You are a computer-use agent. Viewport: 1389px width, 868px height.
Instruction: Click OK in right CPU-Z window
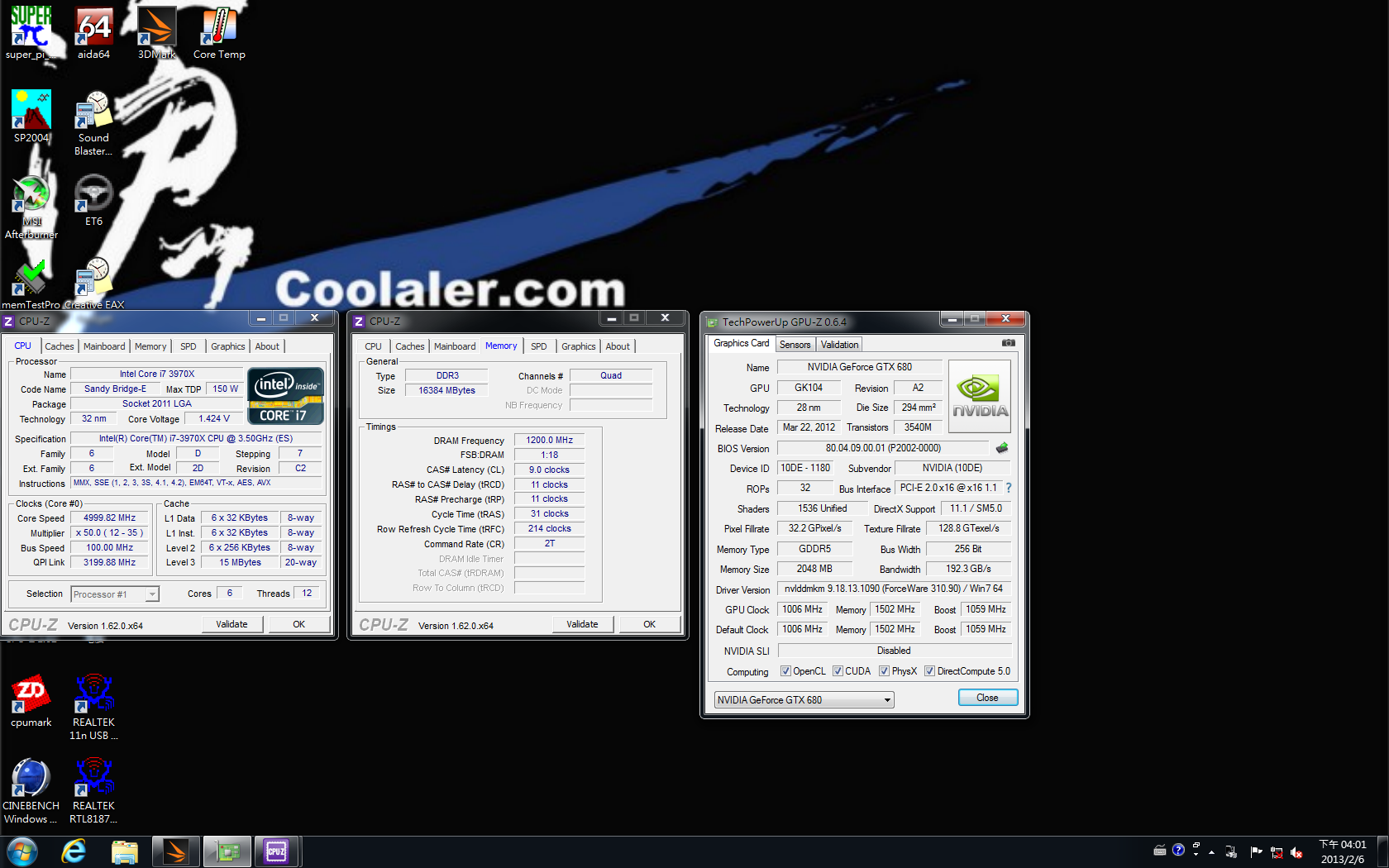[650, 624]
